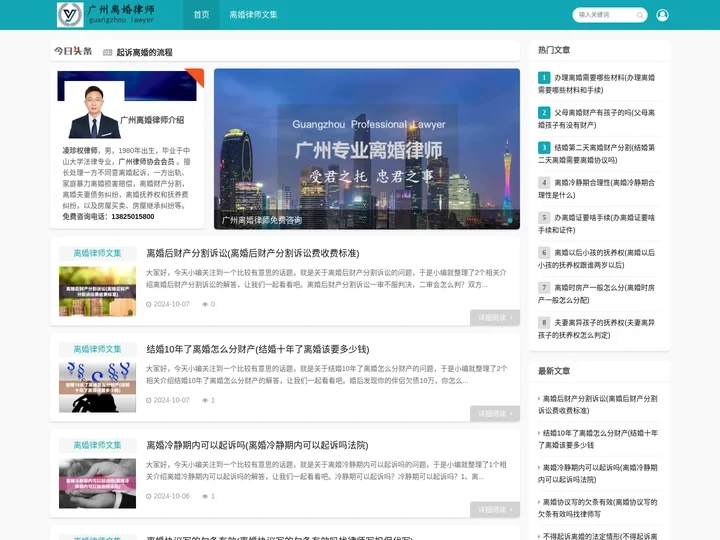Open article 结婚10年了离婚怎么分财产 title

point(258,349)
